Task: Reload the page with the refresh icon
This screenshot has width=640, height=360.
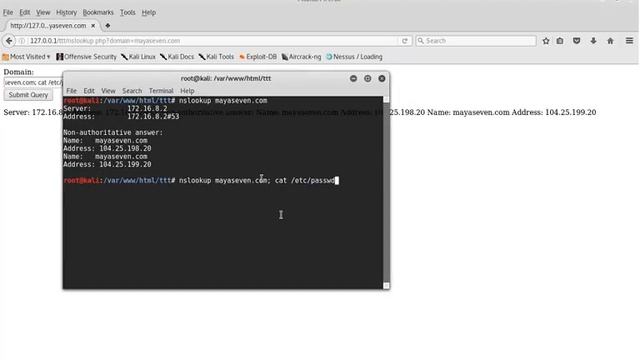Action: [x=404, y=41]
